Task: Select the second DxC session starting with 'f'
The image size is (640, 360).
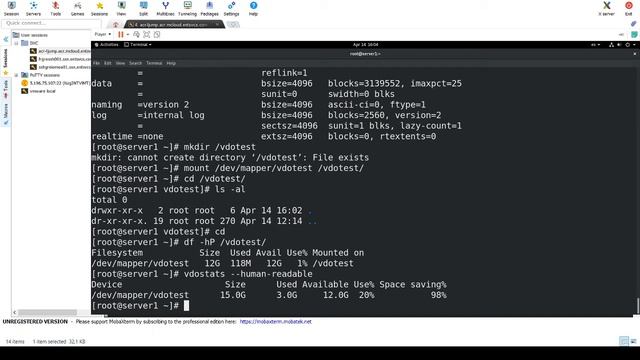Action: click(x=60, y=59)
